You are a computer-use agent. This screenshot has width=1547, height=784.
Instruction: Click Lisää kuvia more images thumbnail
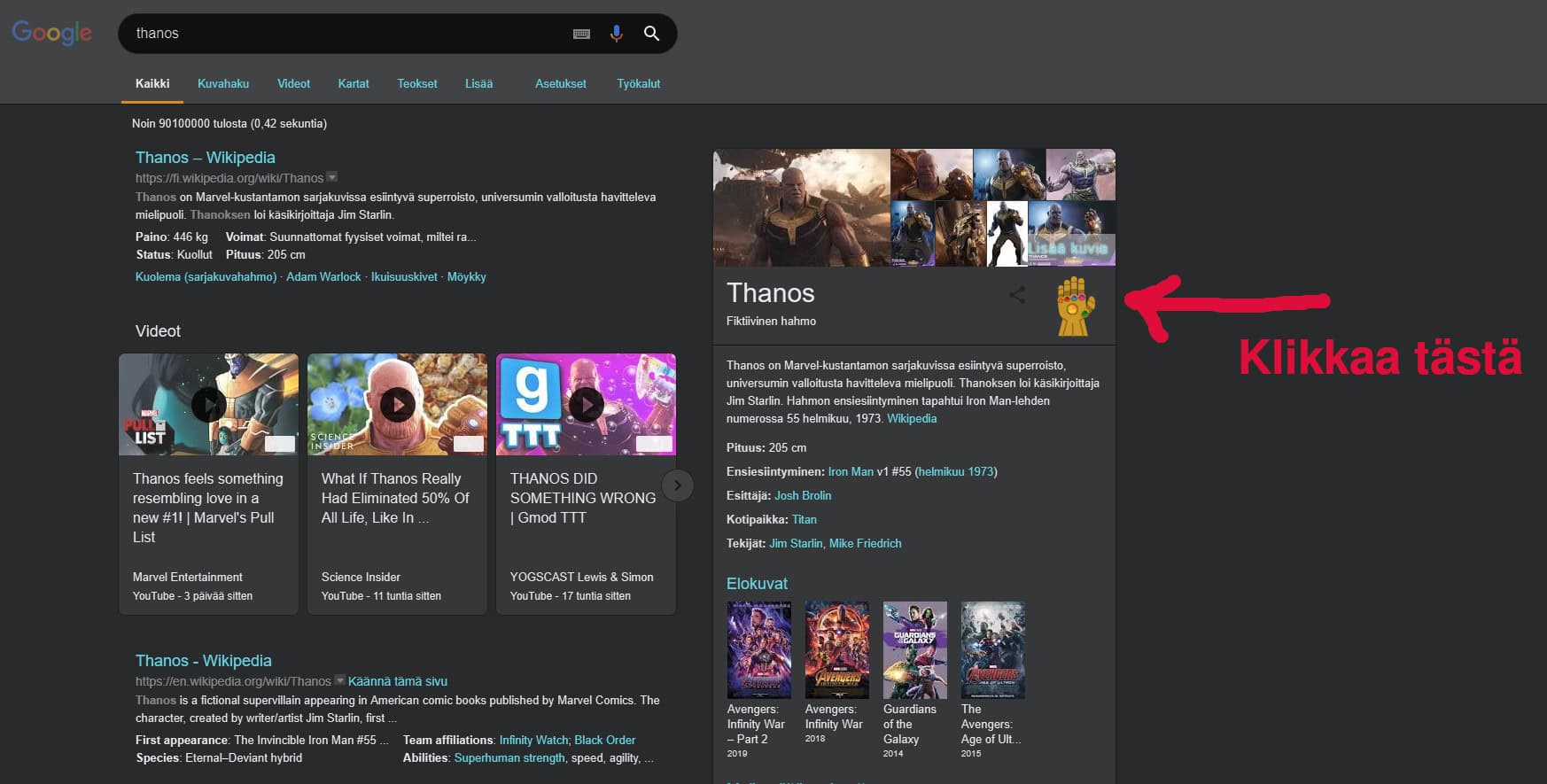pyautogui.click(x=1071, y=233)
